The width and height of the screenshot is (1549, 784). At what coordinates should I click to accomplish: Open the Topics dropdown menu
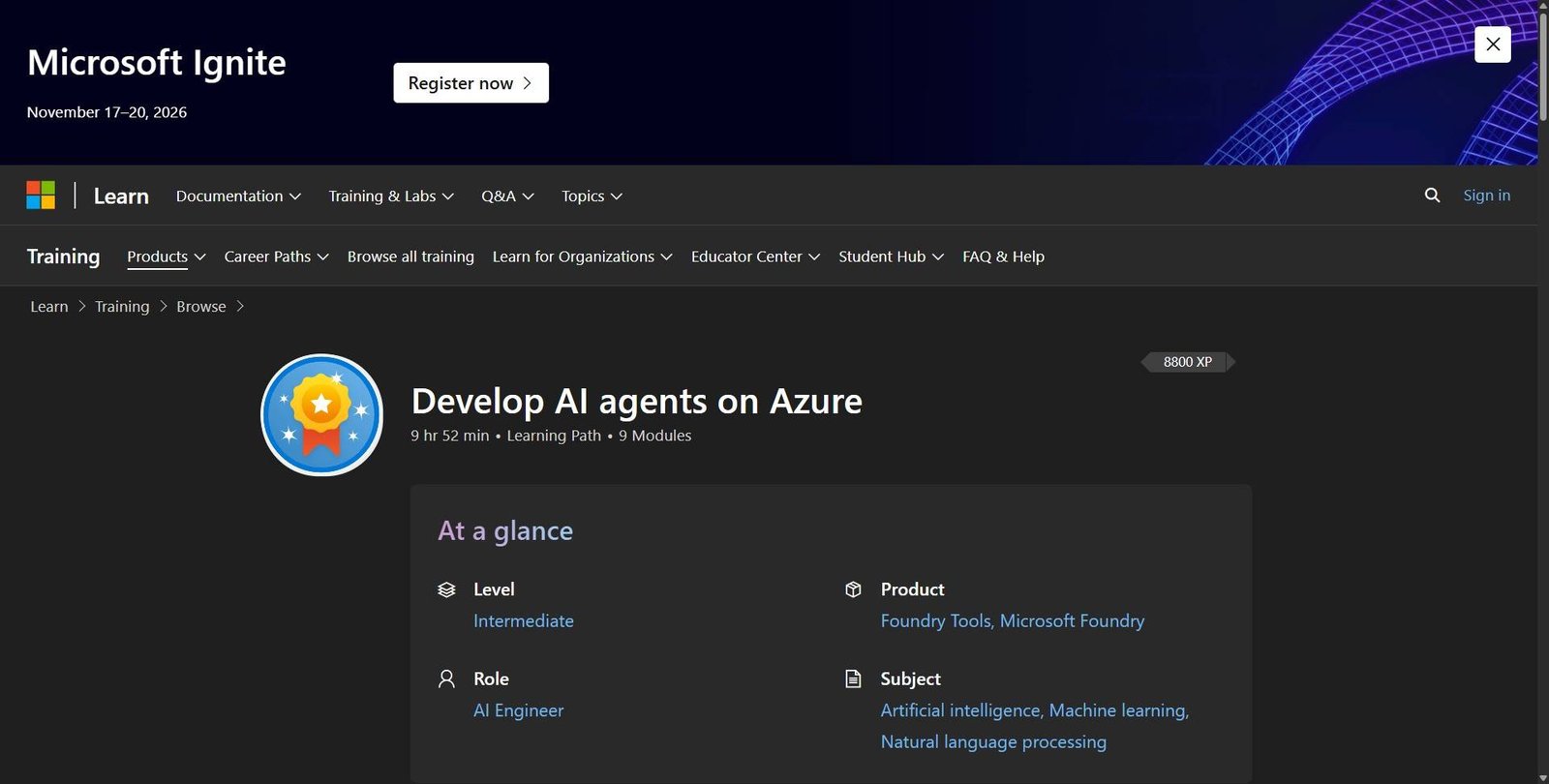592,196
